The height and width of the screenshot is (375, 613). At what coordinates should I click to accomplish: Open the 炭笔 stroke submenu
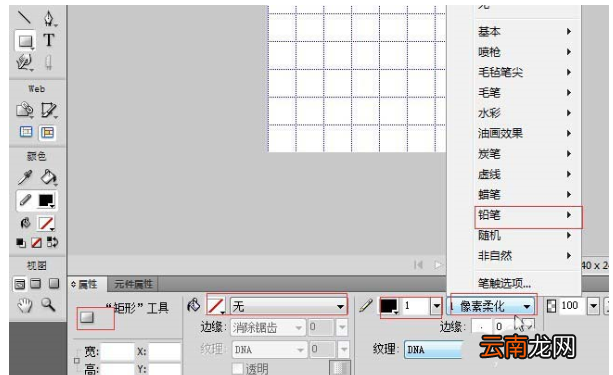[527, 154]
